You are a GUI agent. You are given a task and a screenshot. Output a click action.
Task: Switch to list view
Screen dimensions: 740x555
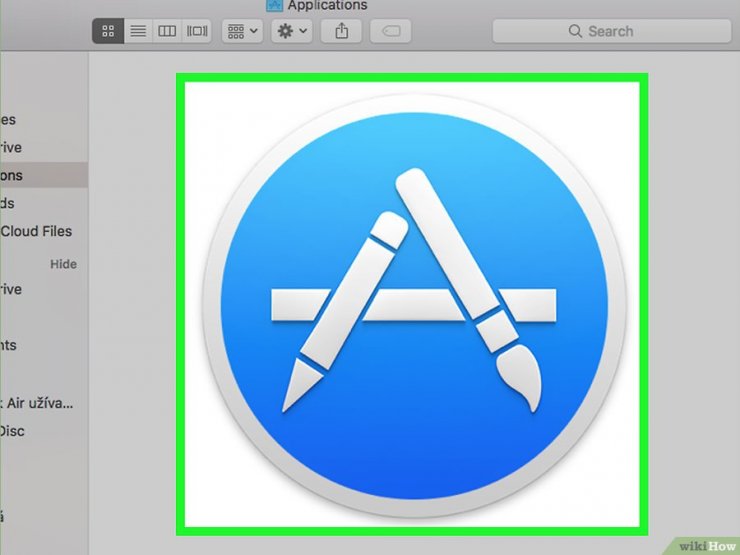138,31
